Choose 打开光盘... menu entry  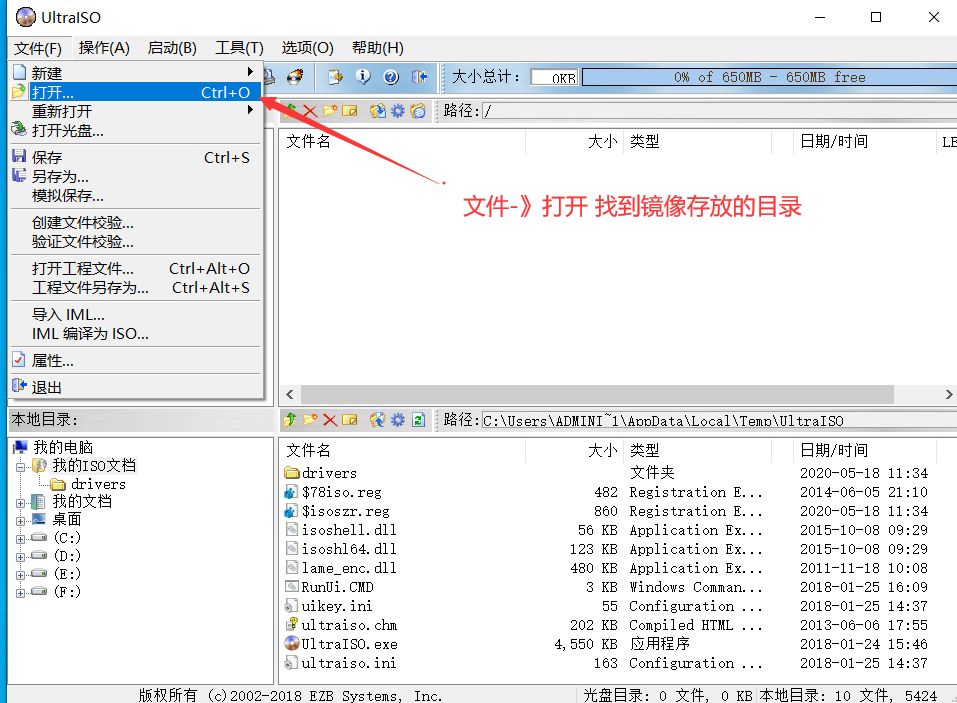[135, 130]
